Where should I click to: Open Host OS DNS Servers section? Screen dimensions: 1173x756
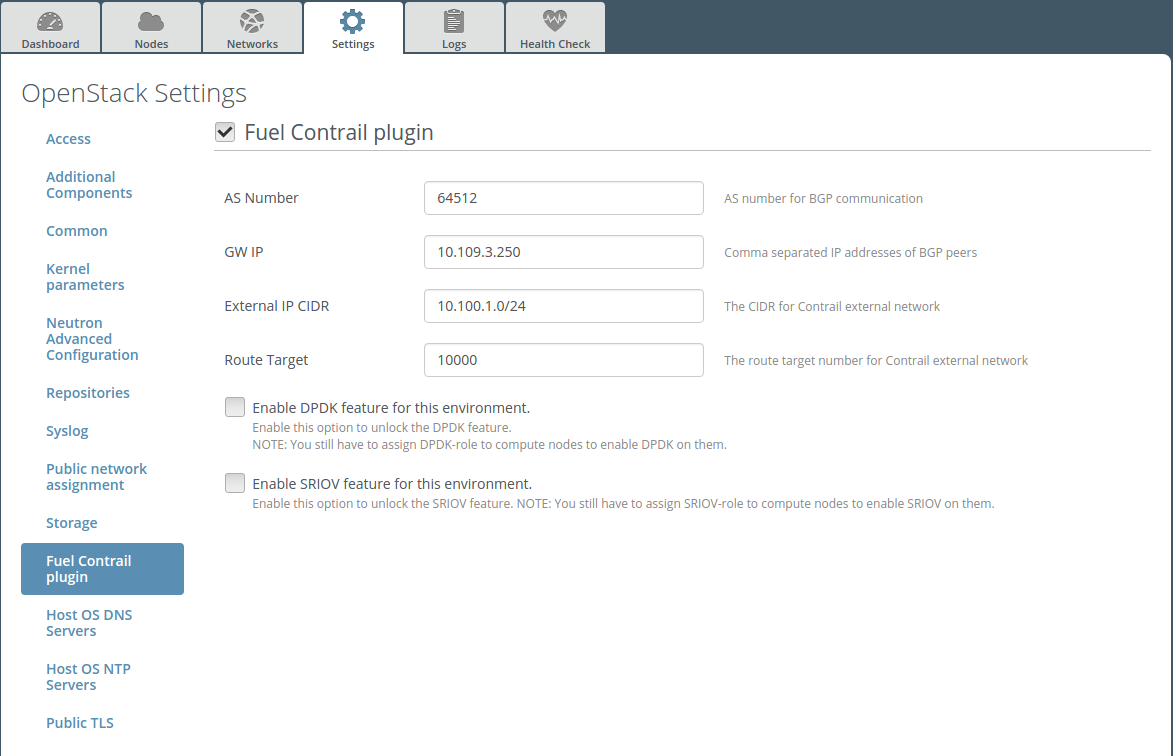[89, 623]
